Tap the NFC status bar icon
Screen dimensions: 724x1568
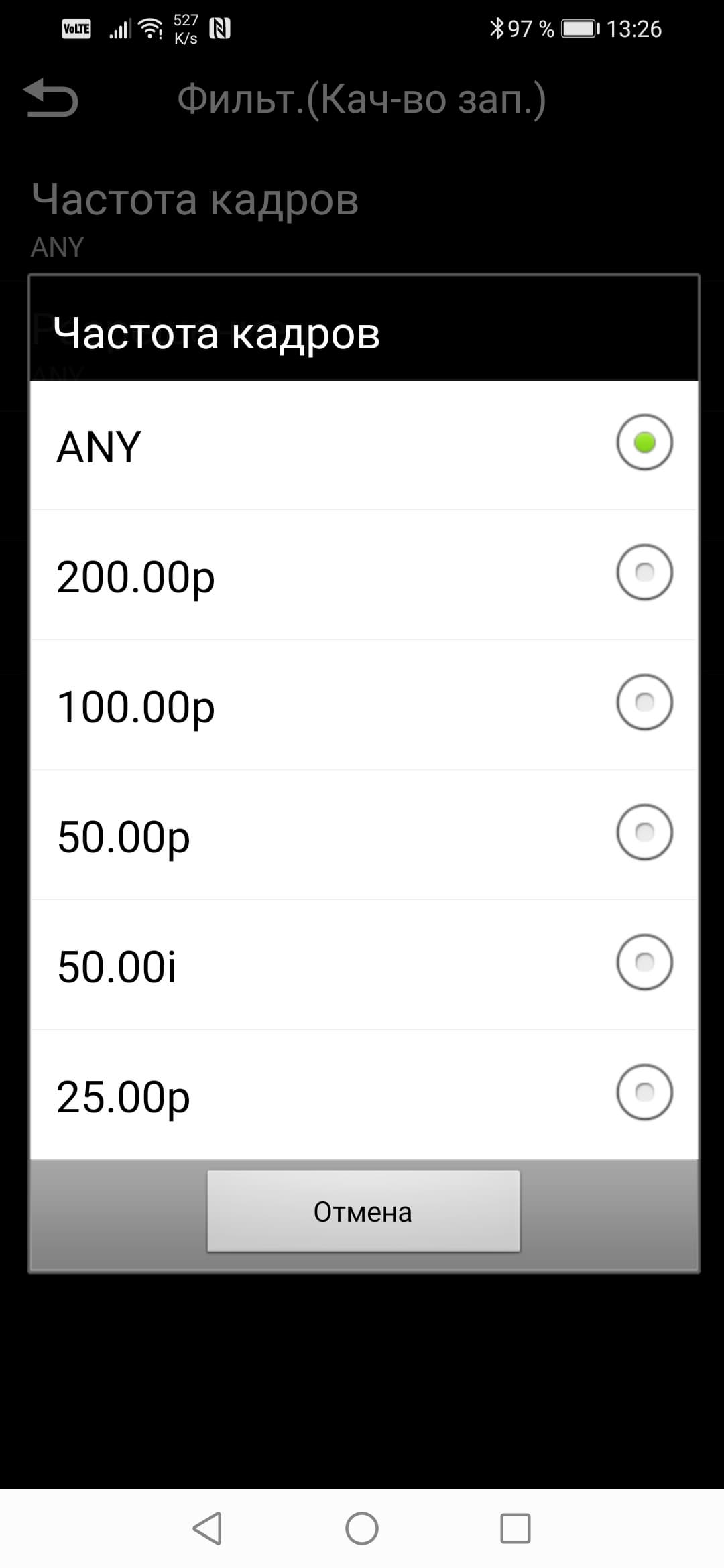point(220,28)
